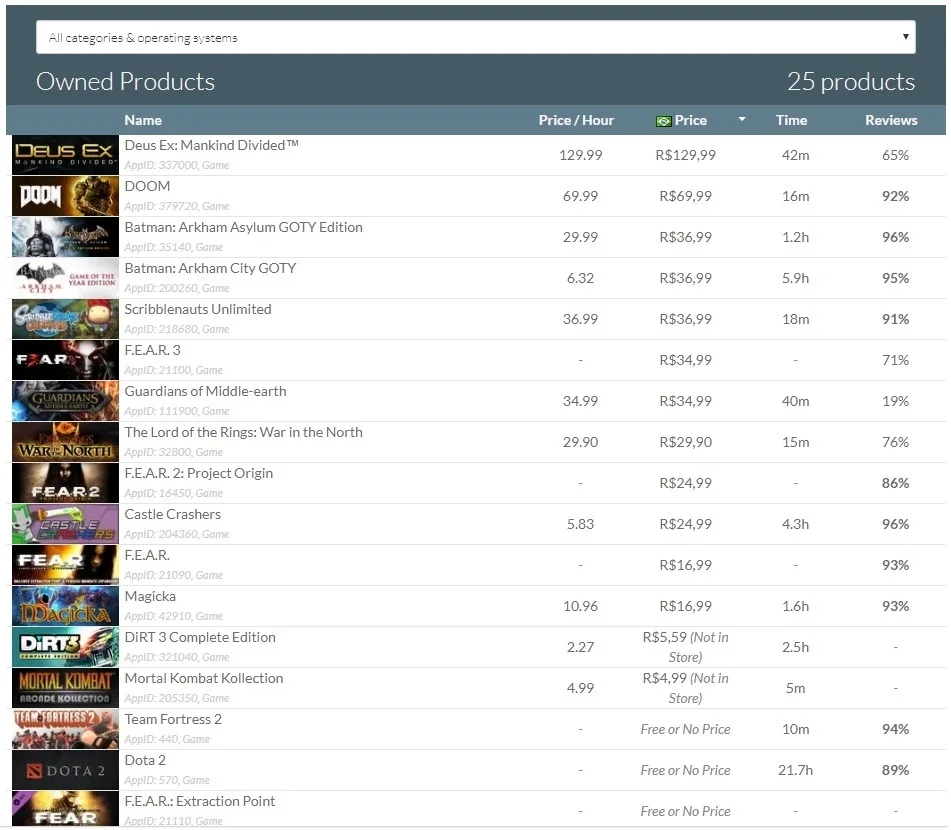Click the DOOM game banner image
The height and width of the screenshot is (830, 951).
coord(66,196)
